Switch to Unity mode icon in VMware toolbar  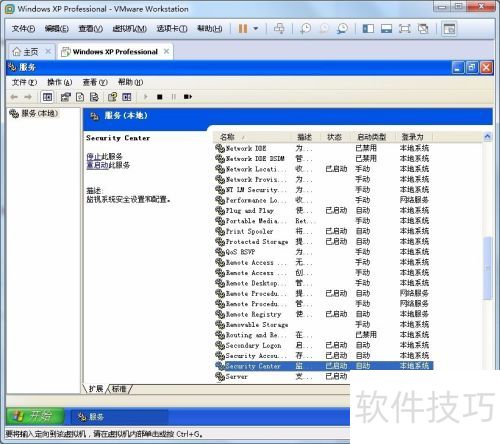click(423, 29)
